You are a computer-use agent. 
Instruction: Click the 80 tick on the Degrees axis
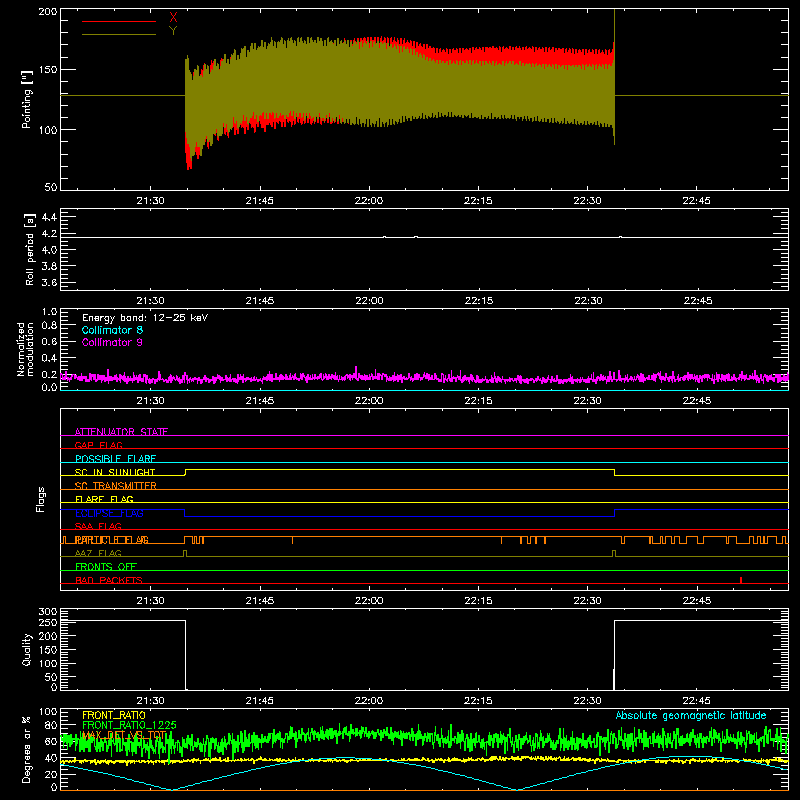click(x=51, y=725)
